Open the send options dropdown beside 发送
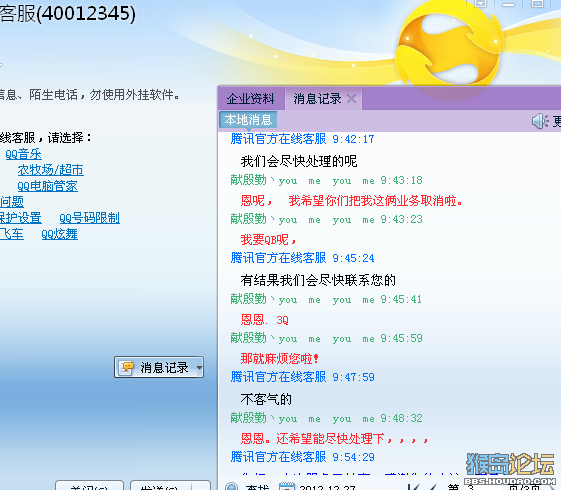Viewport: 561px width, 490px height. tap(201, 486)
